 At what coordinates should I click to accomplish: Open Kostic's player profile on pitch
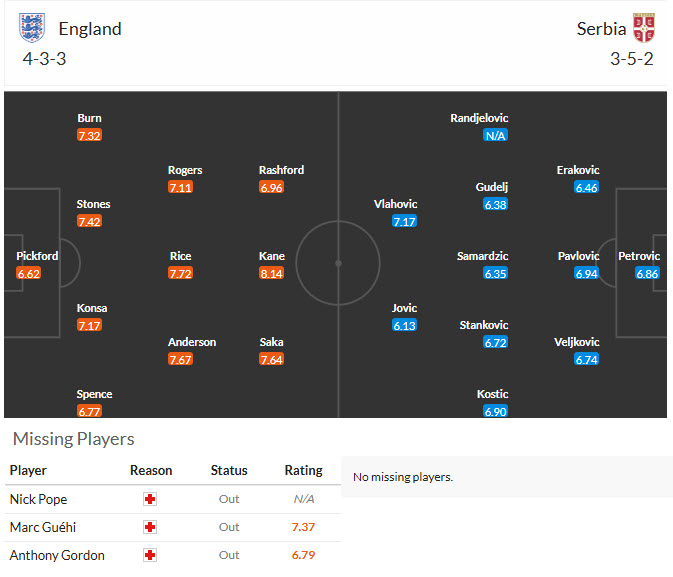[492, 394]
